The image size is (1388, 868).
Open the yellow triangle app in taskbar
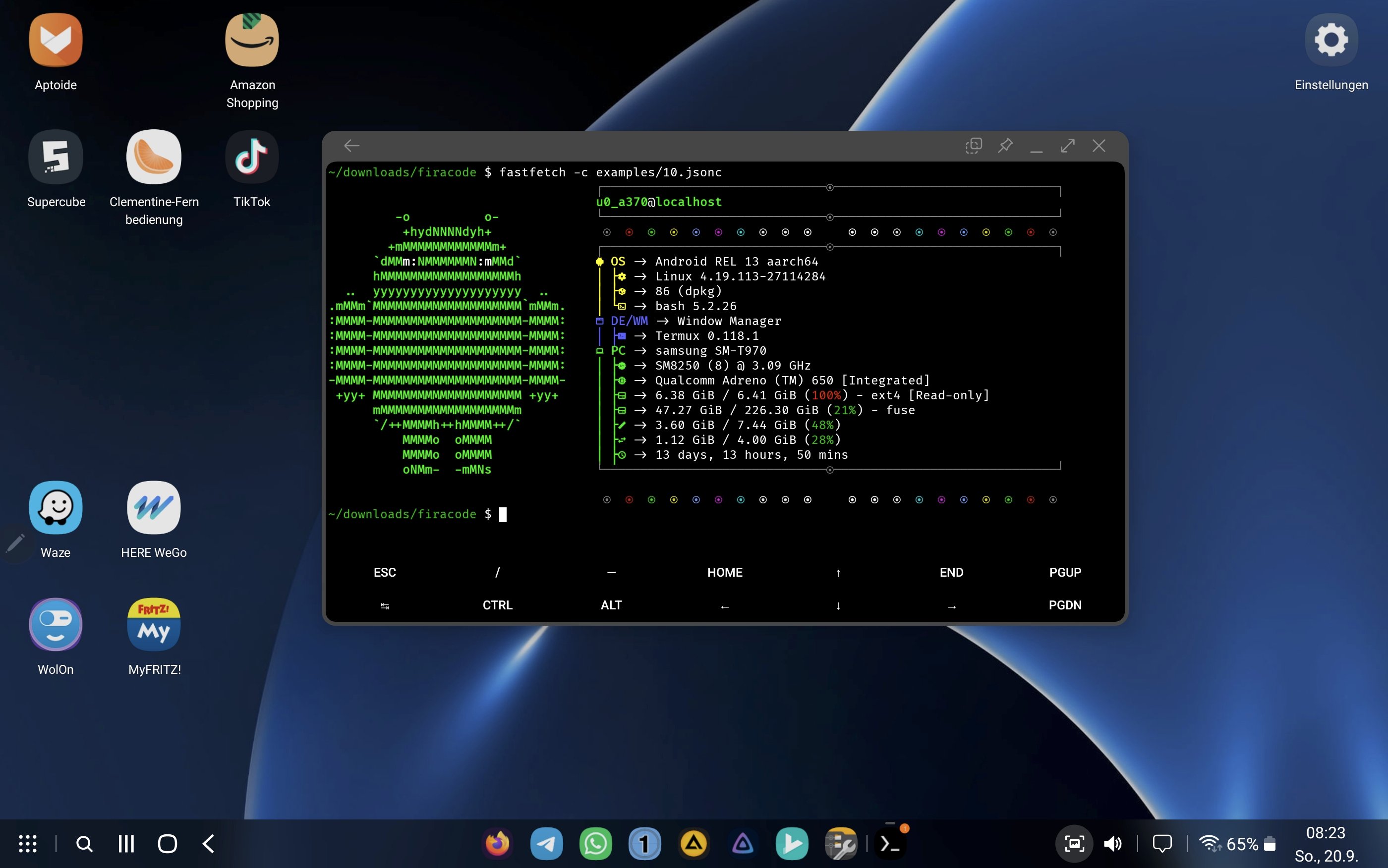694,843
